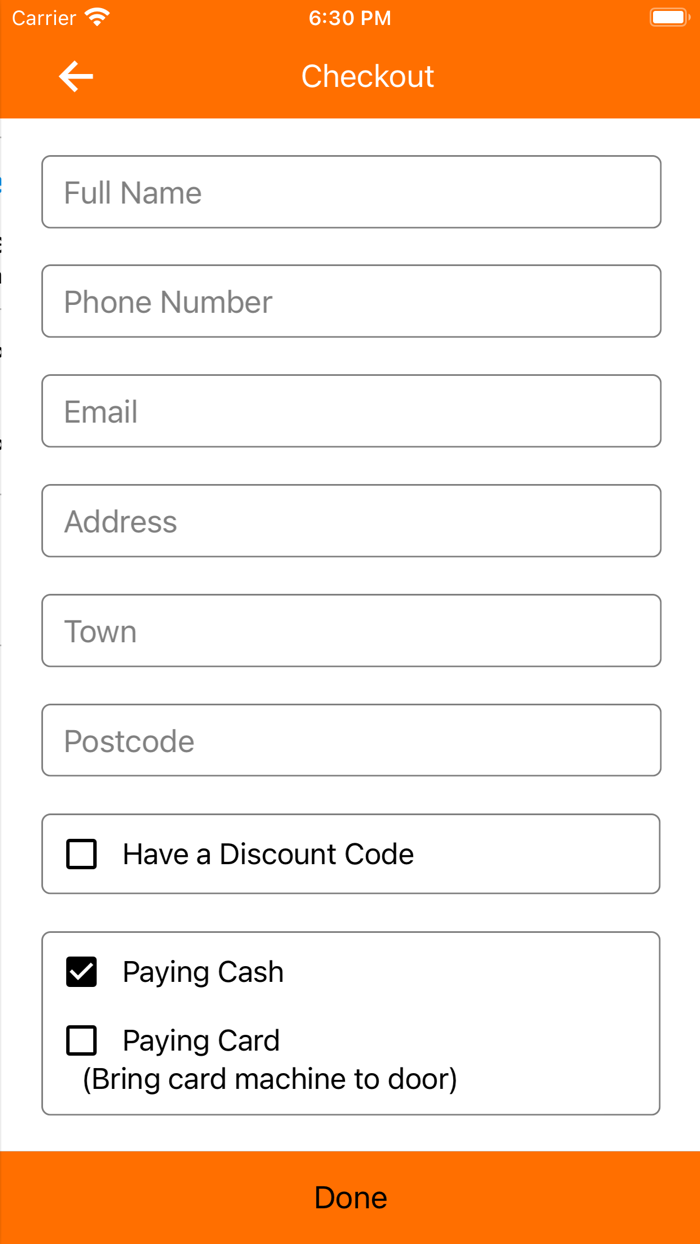700x1244 pixels.
Task: Click into the Phone Number field
Action: [x=351, y=301]
